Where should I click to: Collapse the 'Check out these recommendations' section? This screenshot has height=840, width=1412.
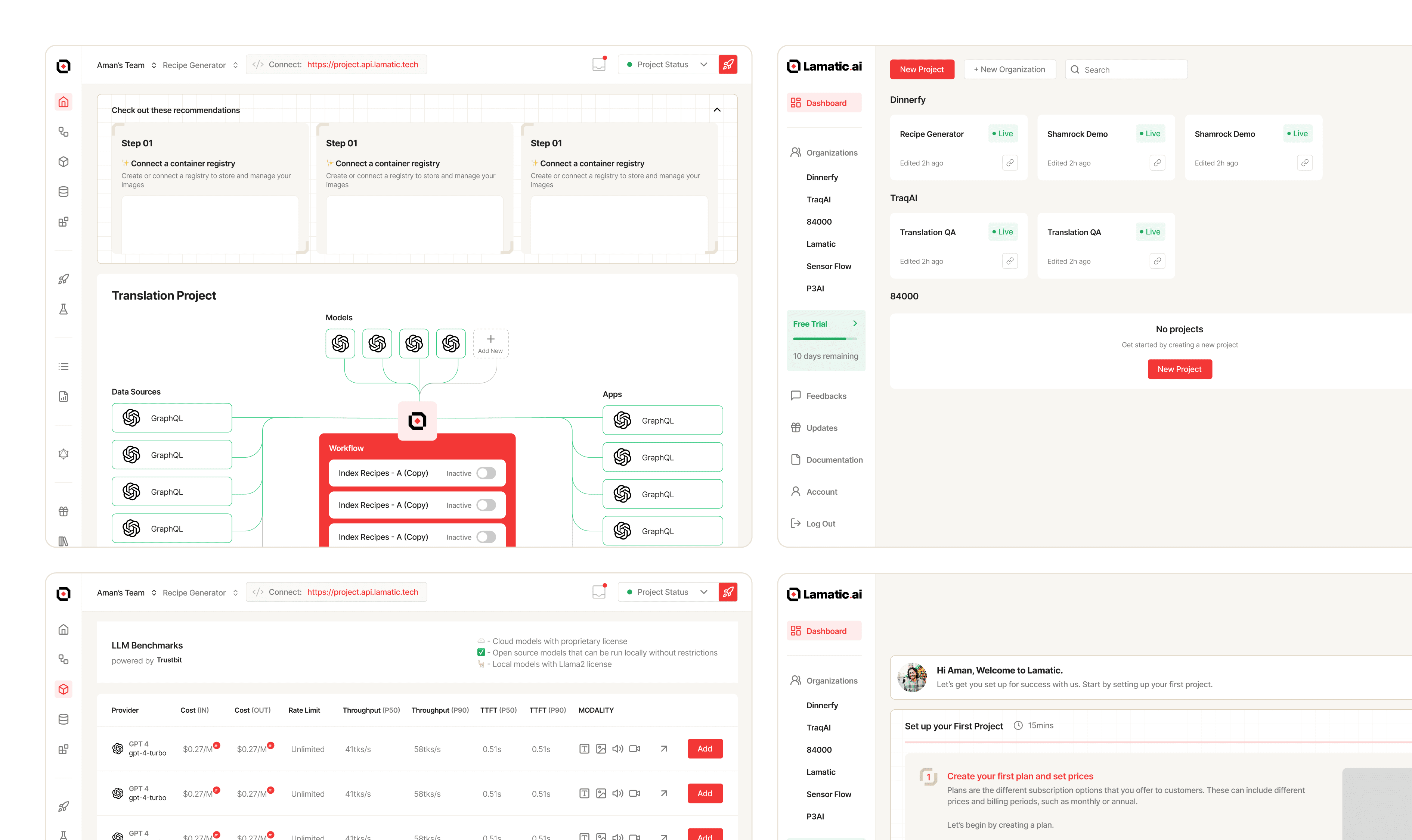pos(717,110)
